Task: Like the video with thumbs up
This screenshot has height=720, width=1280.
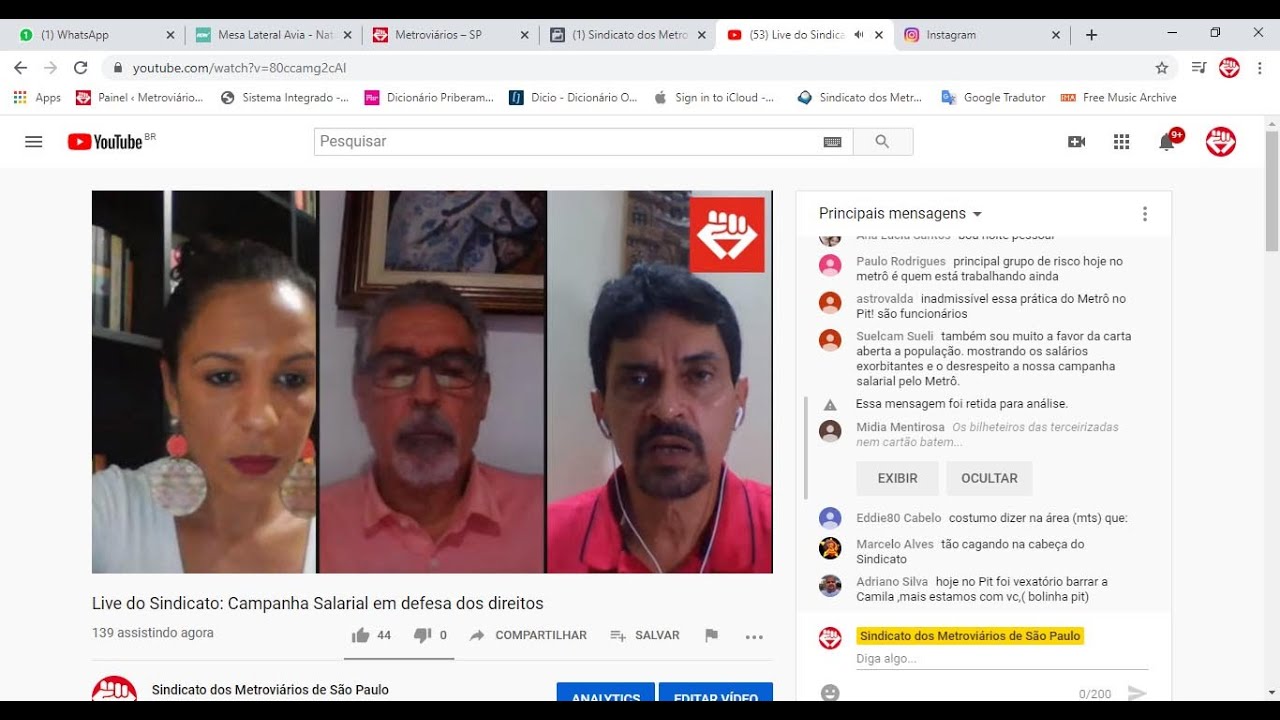Action: [x=361, y=635]
